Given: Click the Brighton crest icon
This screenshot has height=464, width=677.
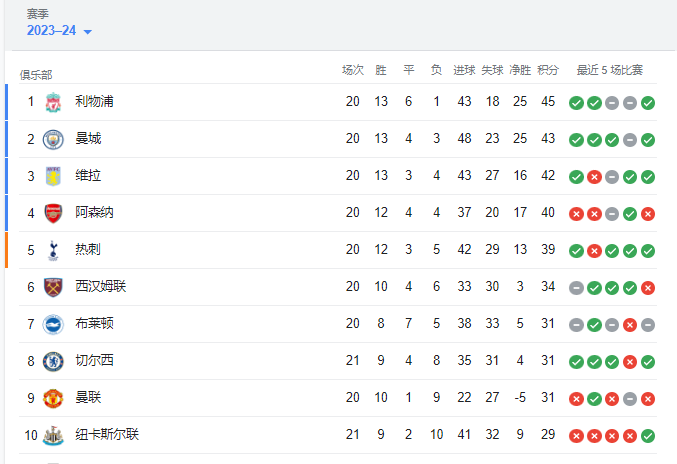Looking at the screenshot, I should coord(53,325).
